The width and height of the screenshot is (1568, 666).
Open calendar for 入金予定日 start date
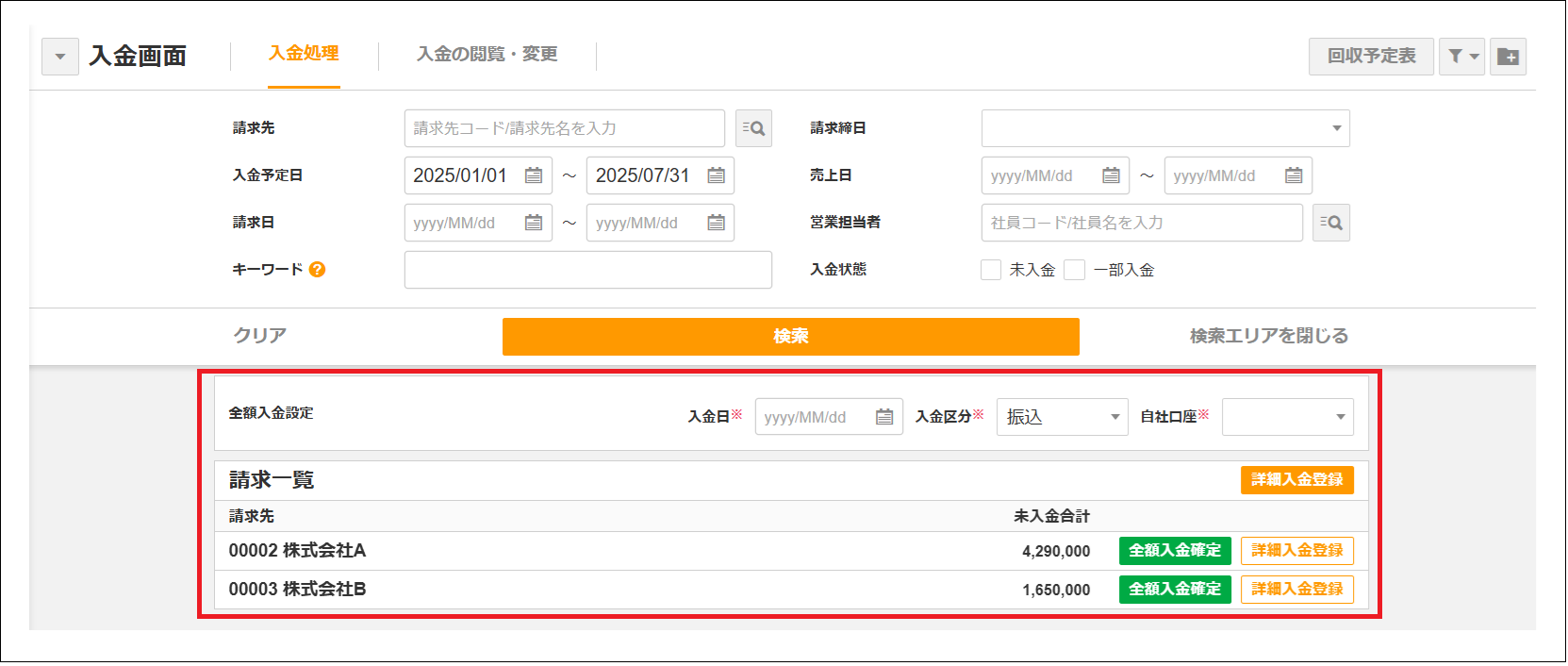pyautogui.click(x=534, y=175)
